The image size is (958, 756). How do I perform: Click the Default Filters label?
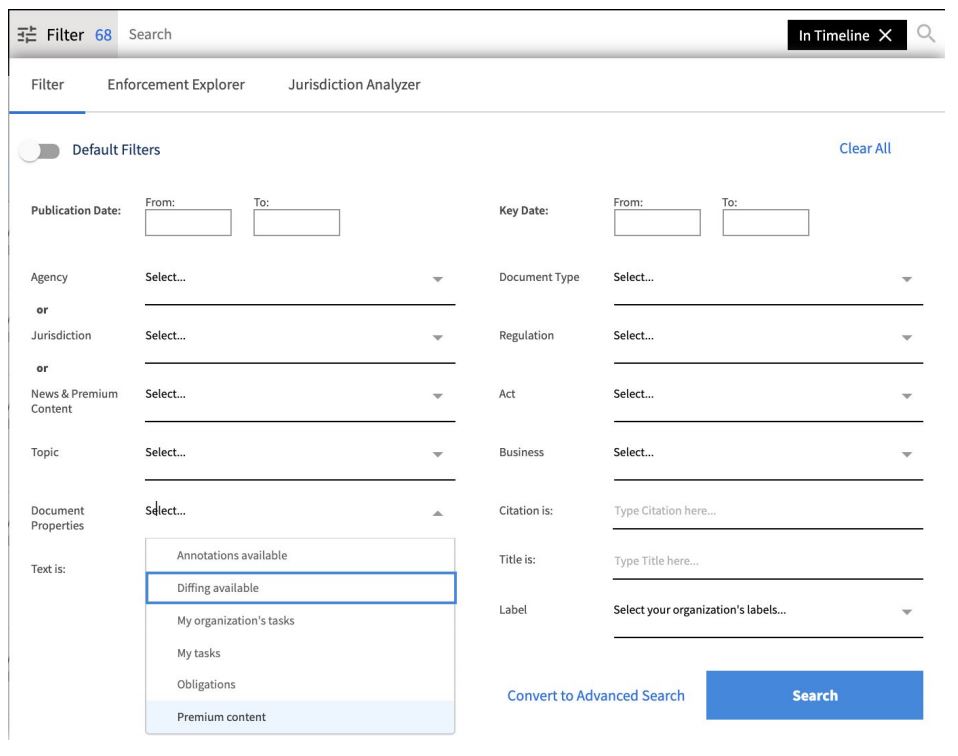click(x=116, y=150)
